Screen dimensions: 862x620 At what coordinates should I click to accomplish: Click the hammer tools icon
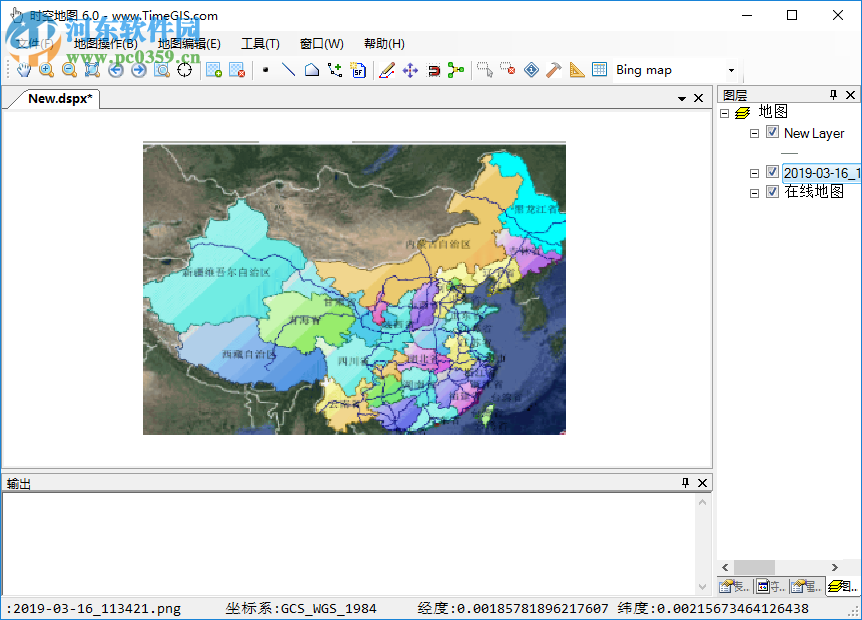(555, 70)
